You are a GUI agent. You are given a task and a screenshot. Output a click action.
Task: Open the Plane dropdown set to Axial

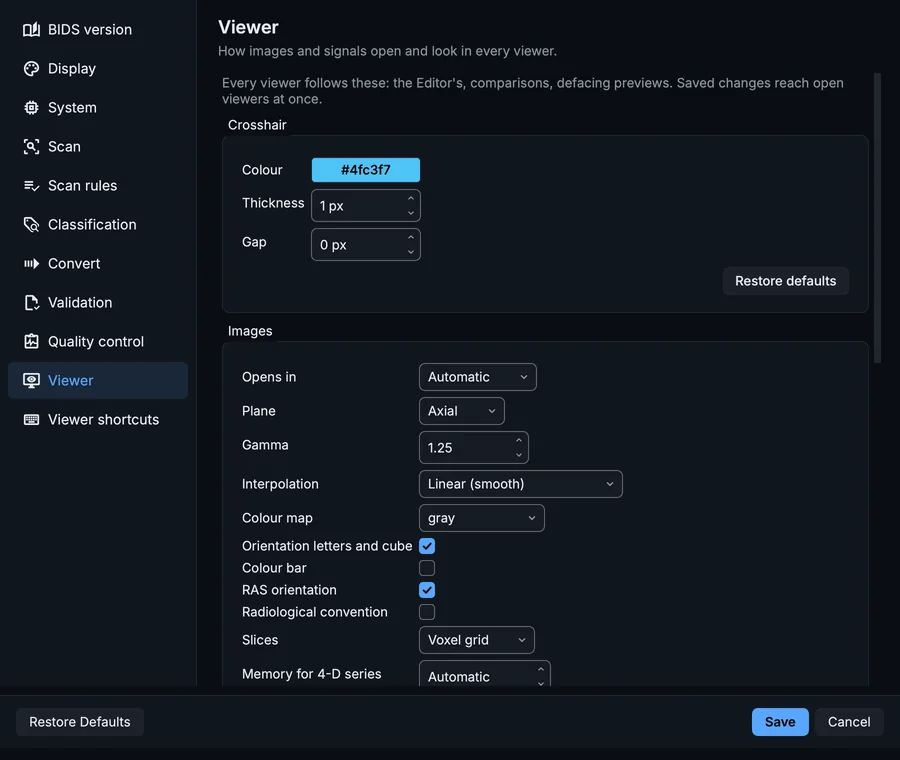(x=461, y=411)
